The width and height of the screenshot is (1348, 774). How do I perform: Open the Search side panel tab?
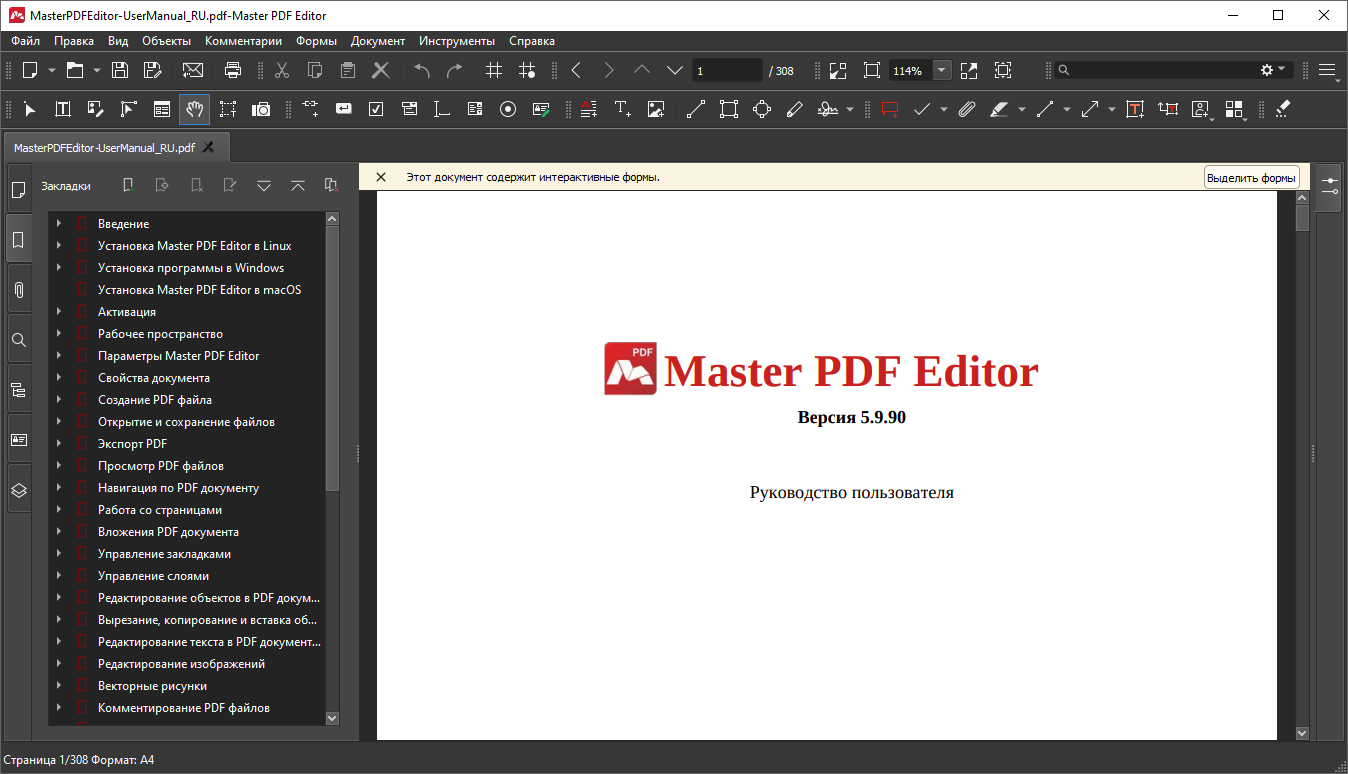coord(18,340)
